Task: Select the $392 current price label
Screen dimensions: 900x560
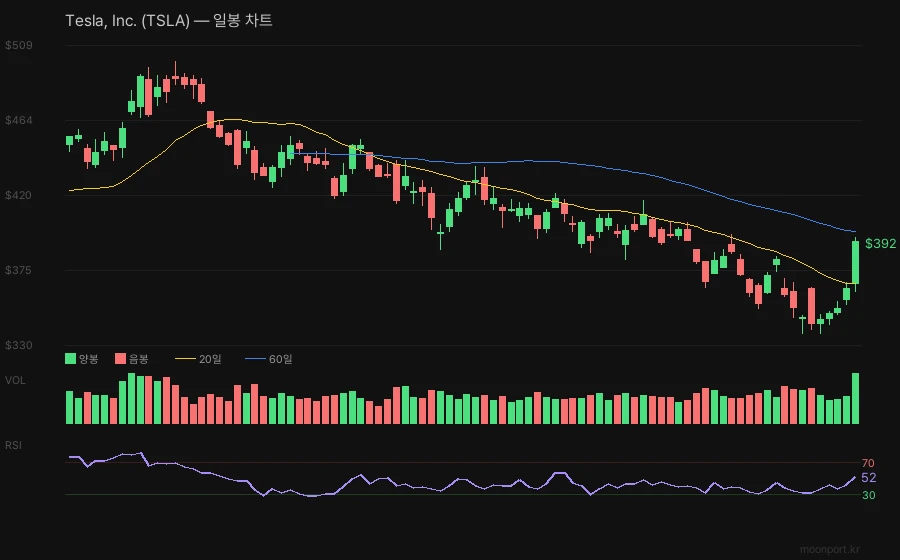Action: coord(880,244)
